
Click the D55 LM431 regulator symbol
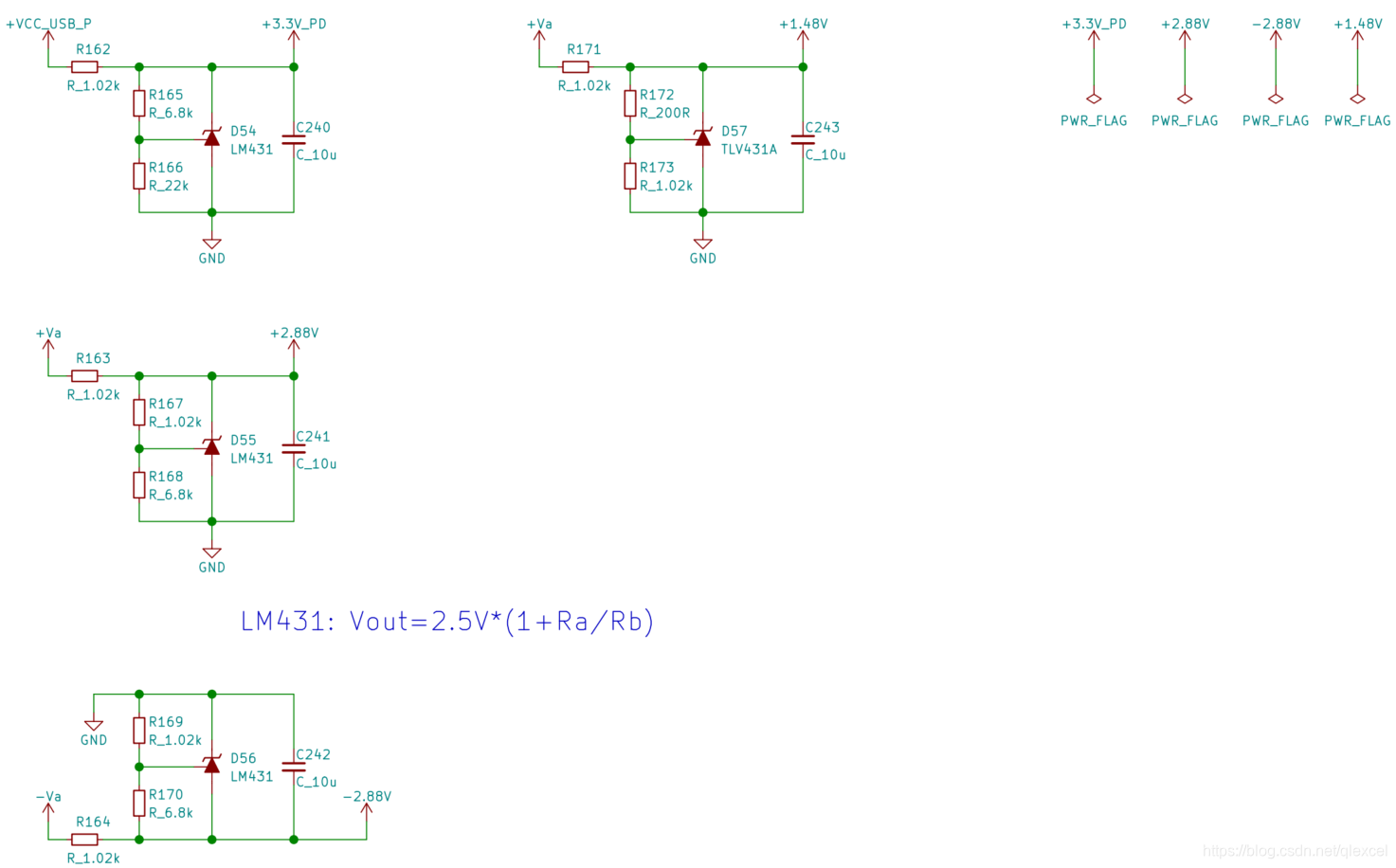212,447
